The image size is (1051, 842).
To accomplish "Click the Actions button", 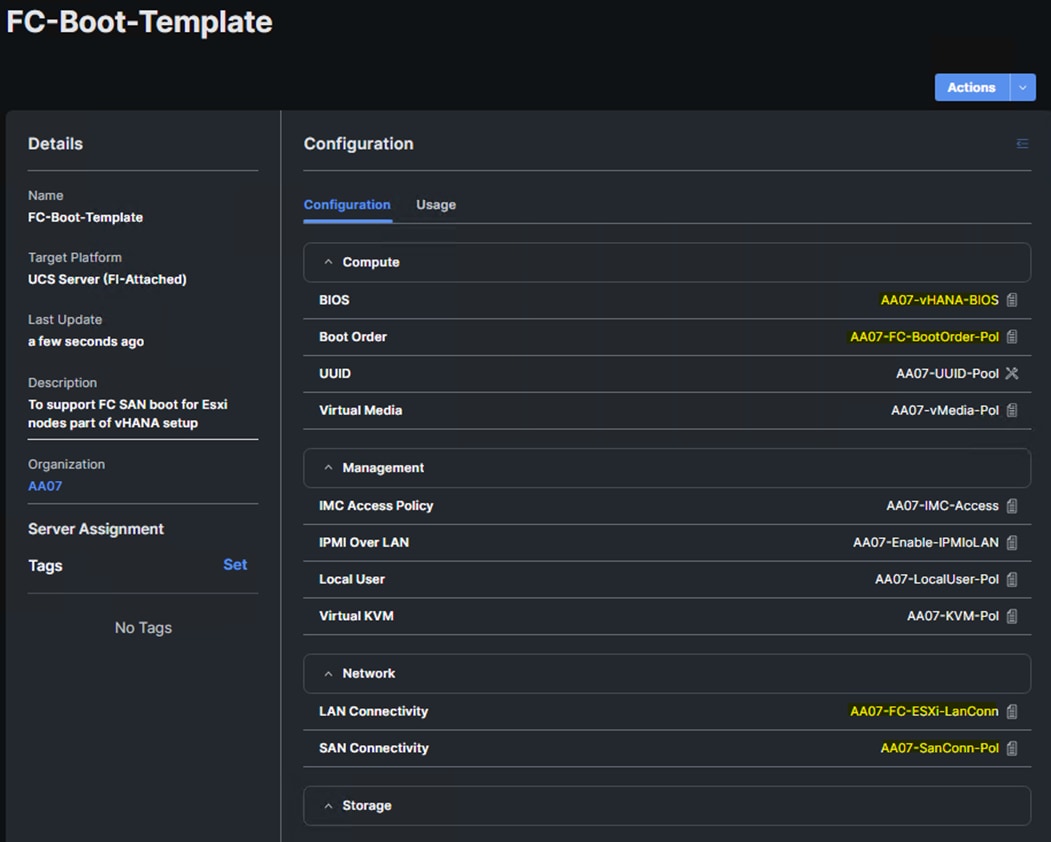I will [972, 87].
